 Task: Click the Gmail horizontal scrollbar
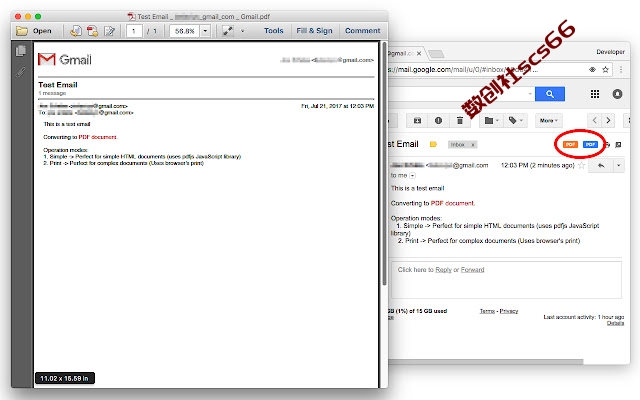pyautogui.click(x=486, y=362)
